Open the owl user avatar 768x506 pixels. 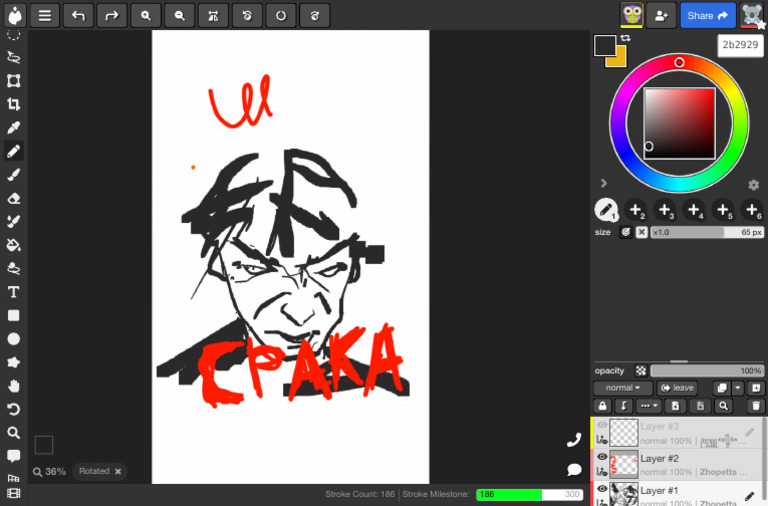coord(632,15)
